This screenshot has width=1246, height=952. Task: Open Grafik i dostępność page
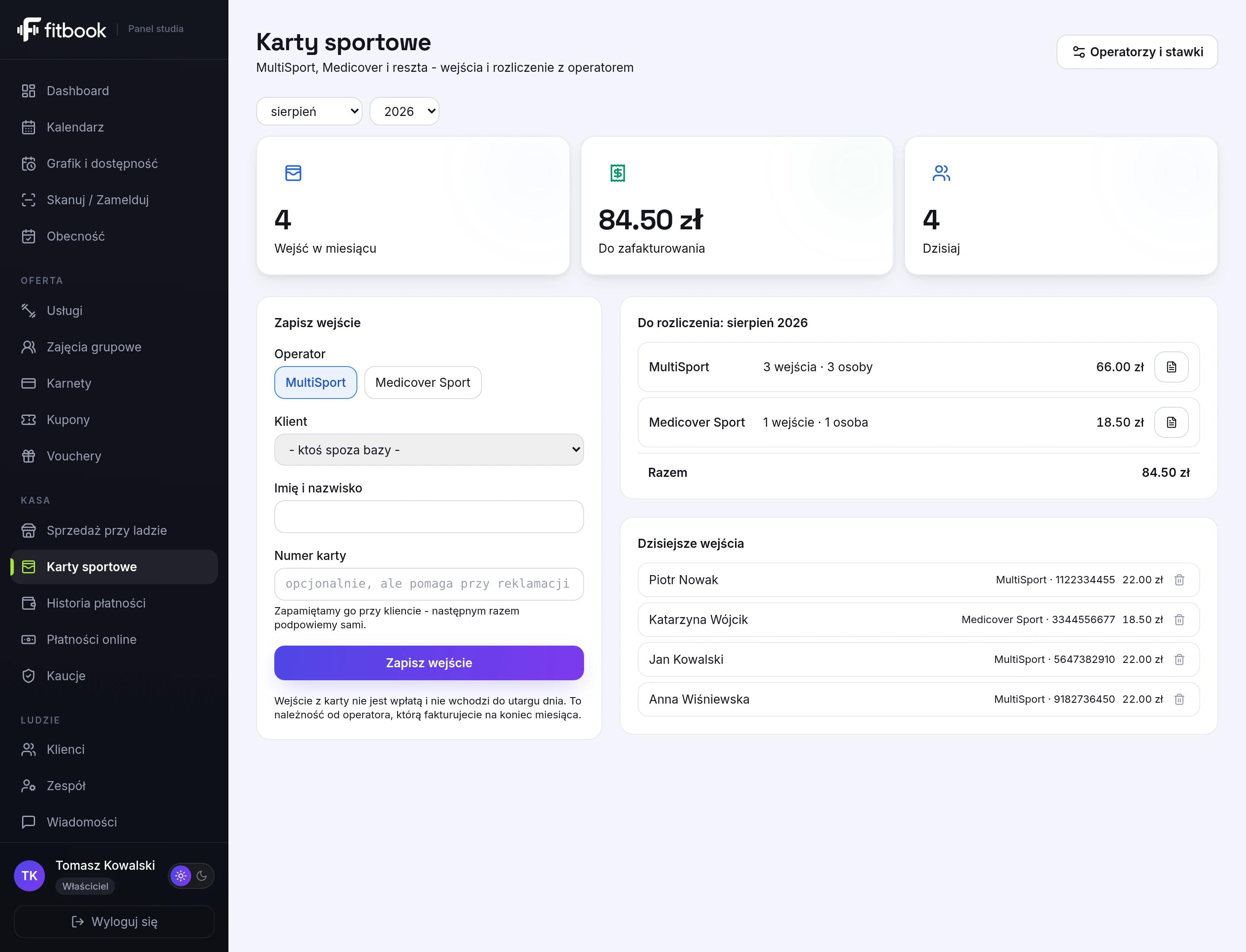pos(115,163)
